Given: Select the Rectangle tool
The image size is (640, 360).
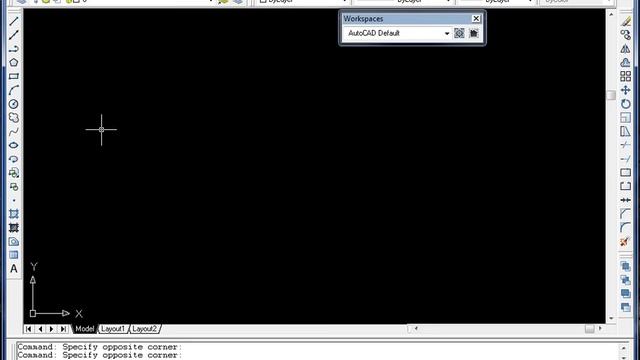Looking at the screenshot, I should (x=13, y=76).
